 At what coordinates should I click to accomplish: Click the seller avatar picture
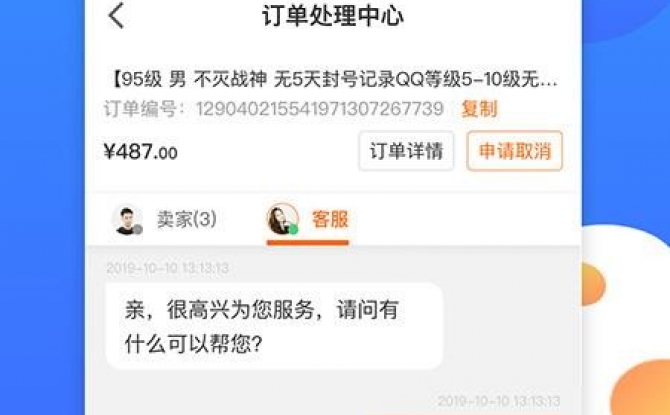coord(126,220)
